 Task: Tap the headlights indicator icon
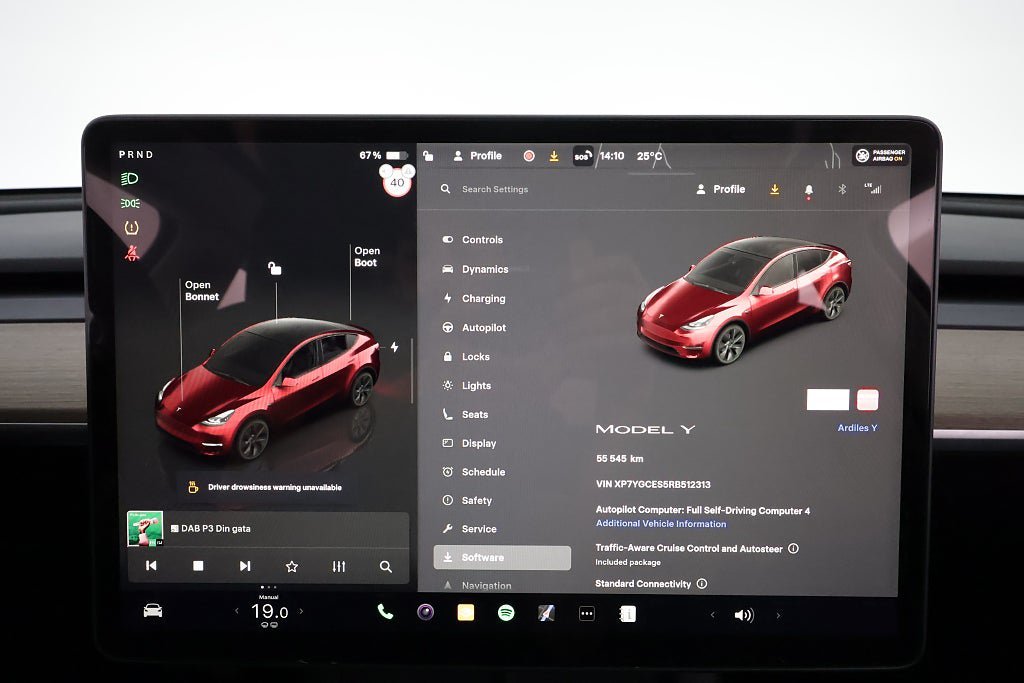coord(130,179)
